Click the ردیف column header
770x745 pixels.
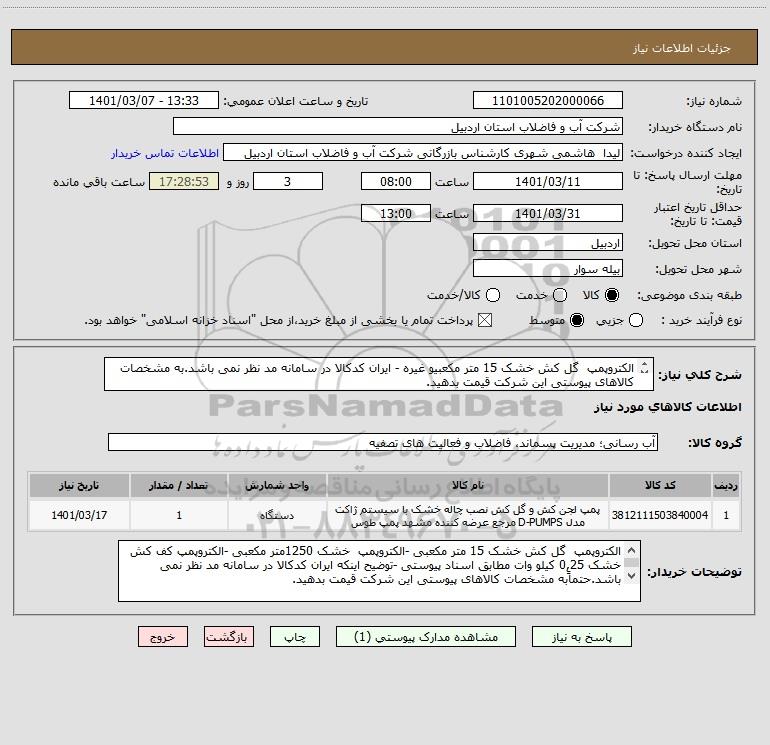click(x=726, y=485)
